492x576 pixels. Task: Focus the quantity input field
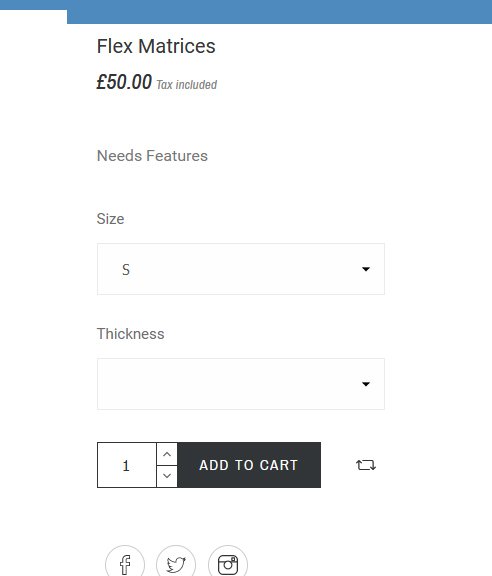pyautogui.click(x=127, y=465)
